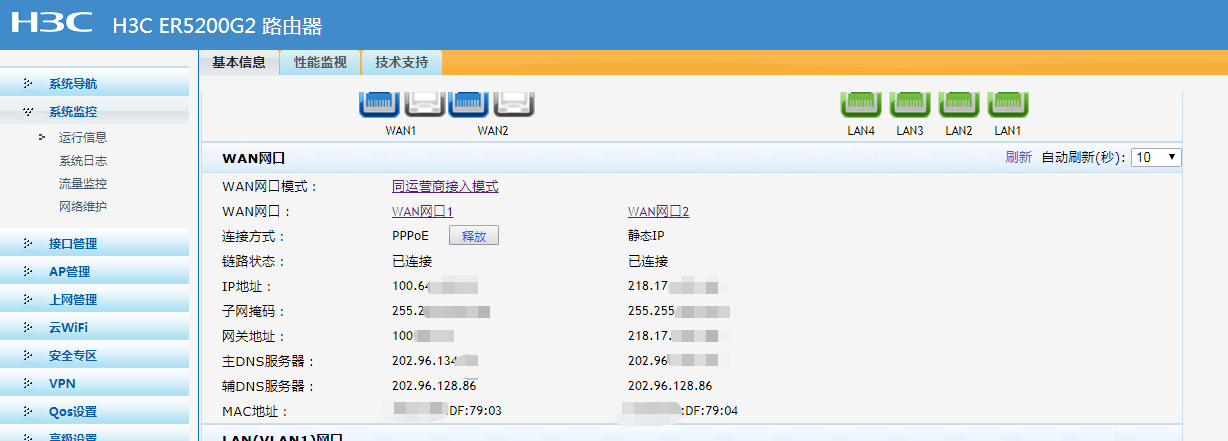Expand the 安全专区 menu section
1228x441 pixels.
94,355
